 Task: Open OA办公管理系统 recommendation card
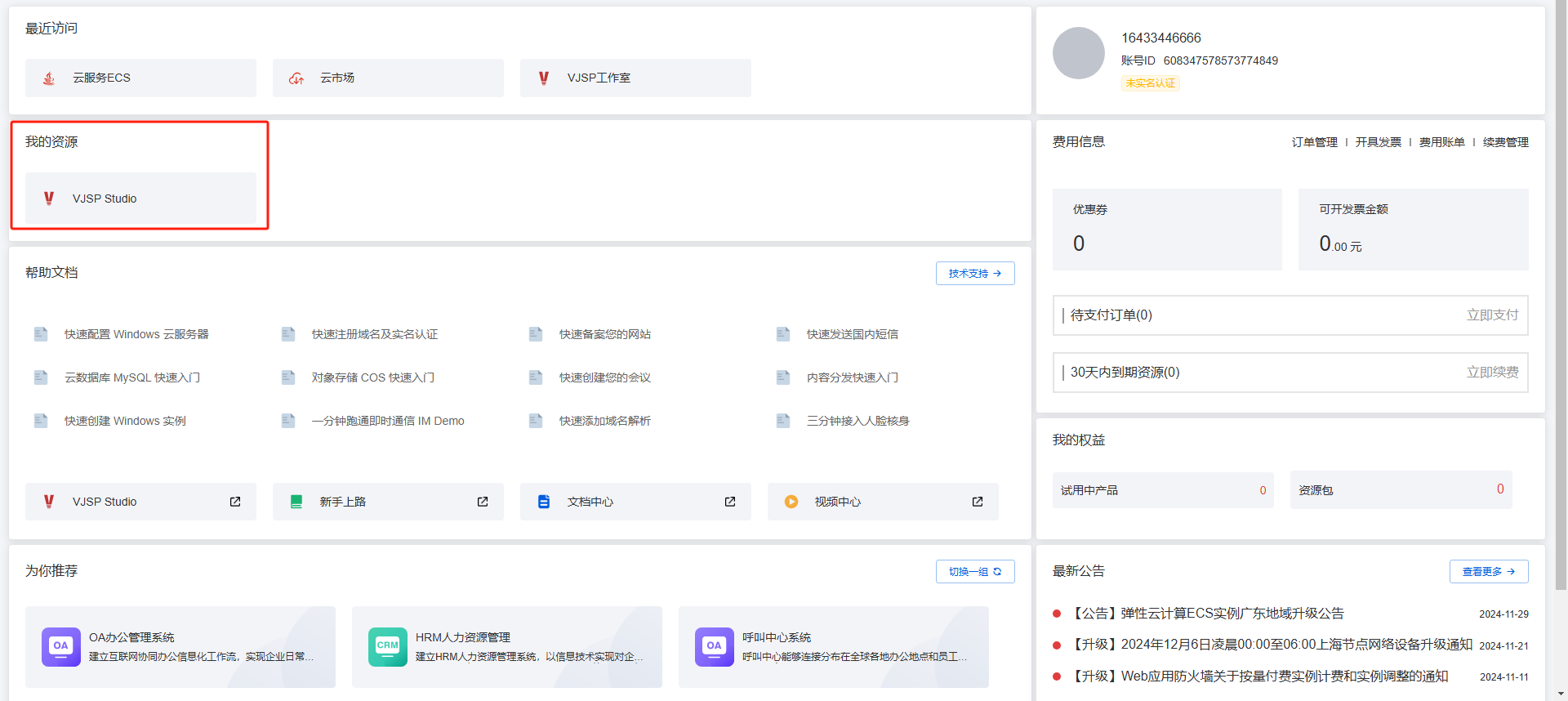click(180, 647)
